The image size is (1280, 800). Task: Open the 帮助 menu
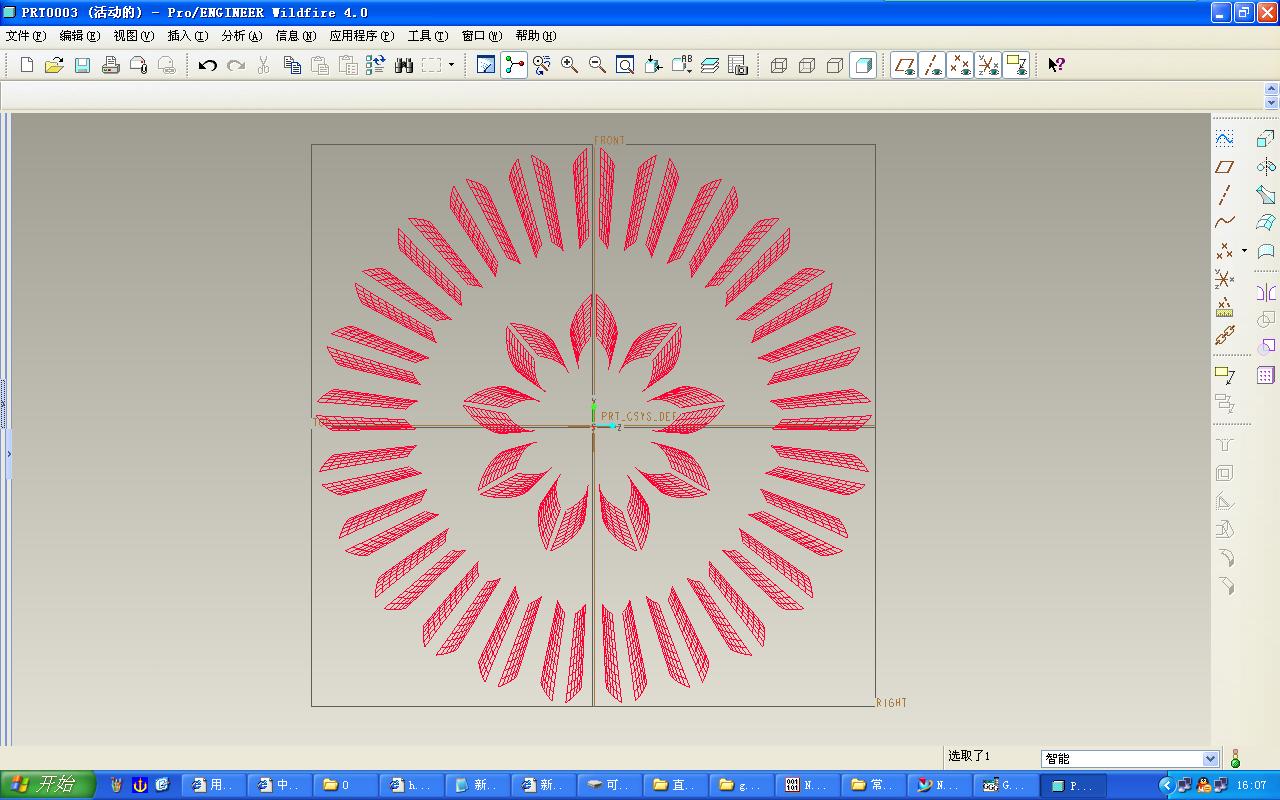point(536,36)
